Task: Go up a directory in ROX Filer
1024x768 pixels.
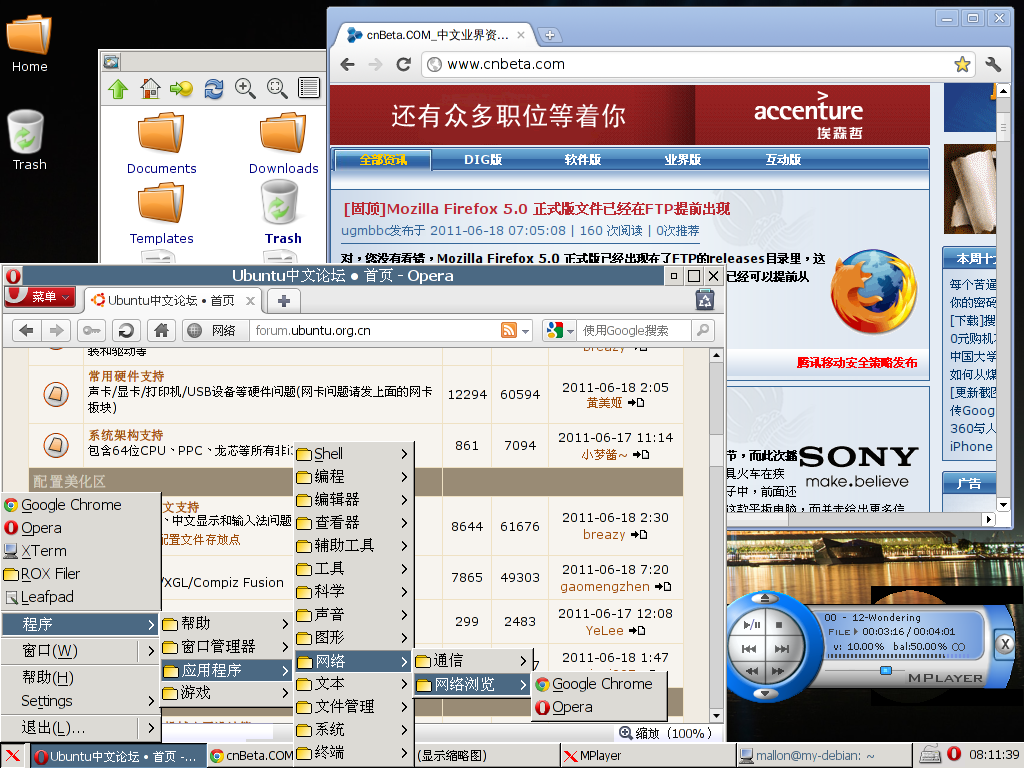Action: click(x=118, y=89)
